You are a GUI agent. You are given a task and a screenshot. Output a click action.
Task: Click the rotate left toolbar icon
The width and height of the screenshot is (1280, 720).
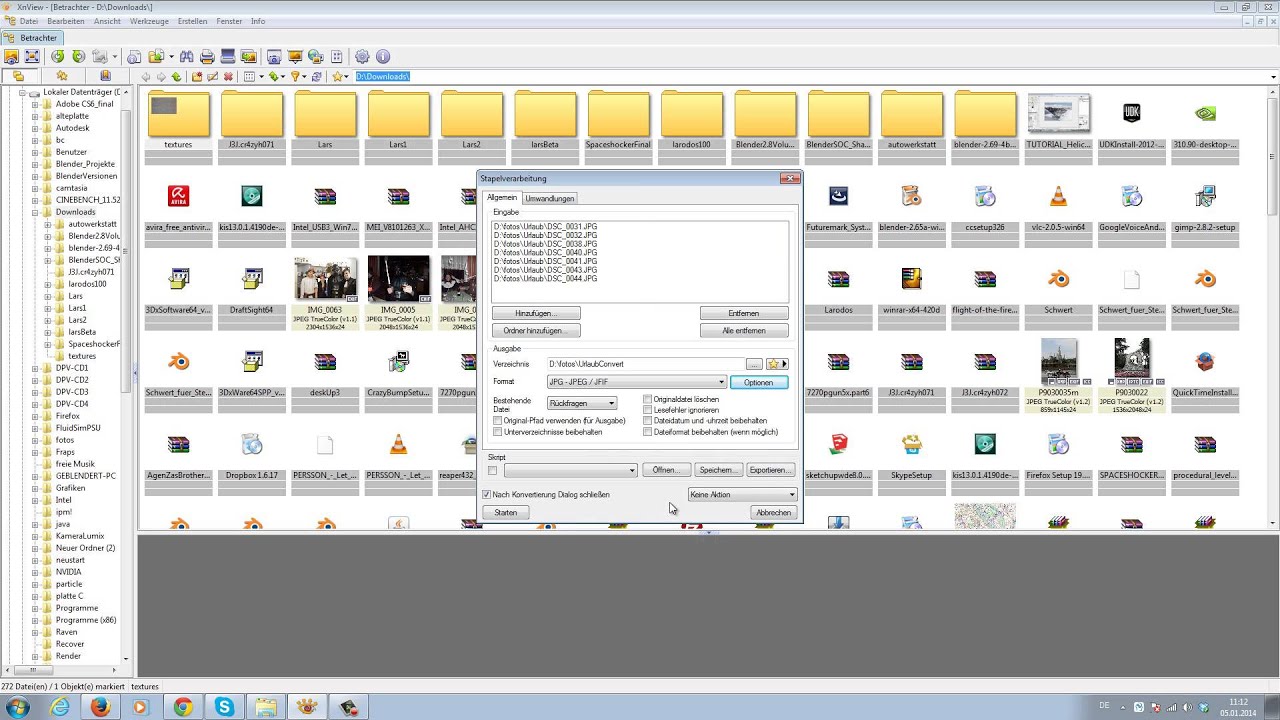click(x=58, y=57)
